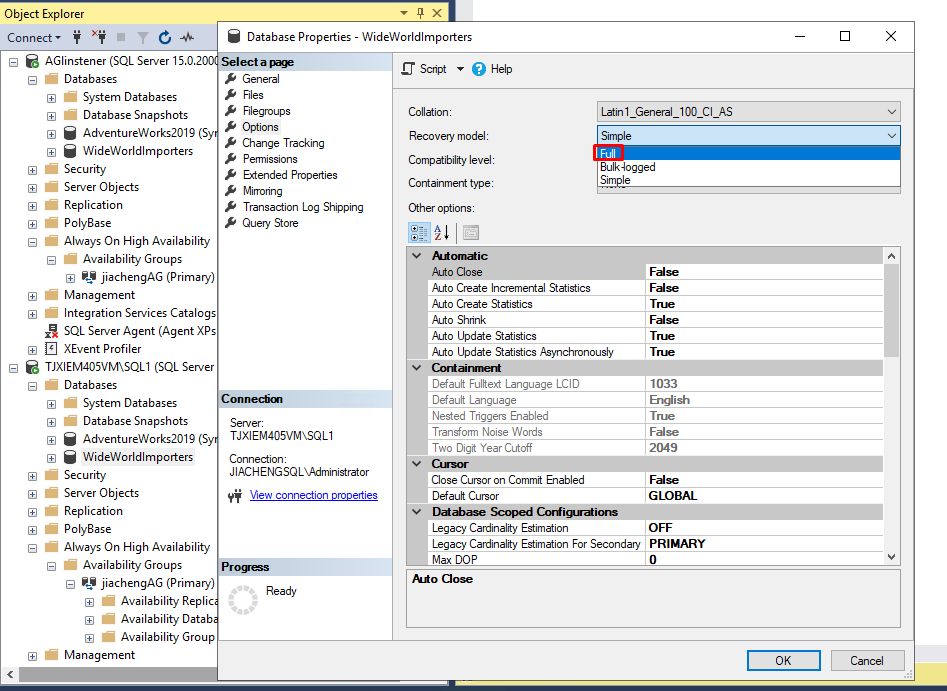Choose Bulk-logged recovery model option
This screenshot has height=691, width=947.
click(627, 167)
